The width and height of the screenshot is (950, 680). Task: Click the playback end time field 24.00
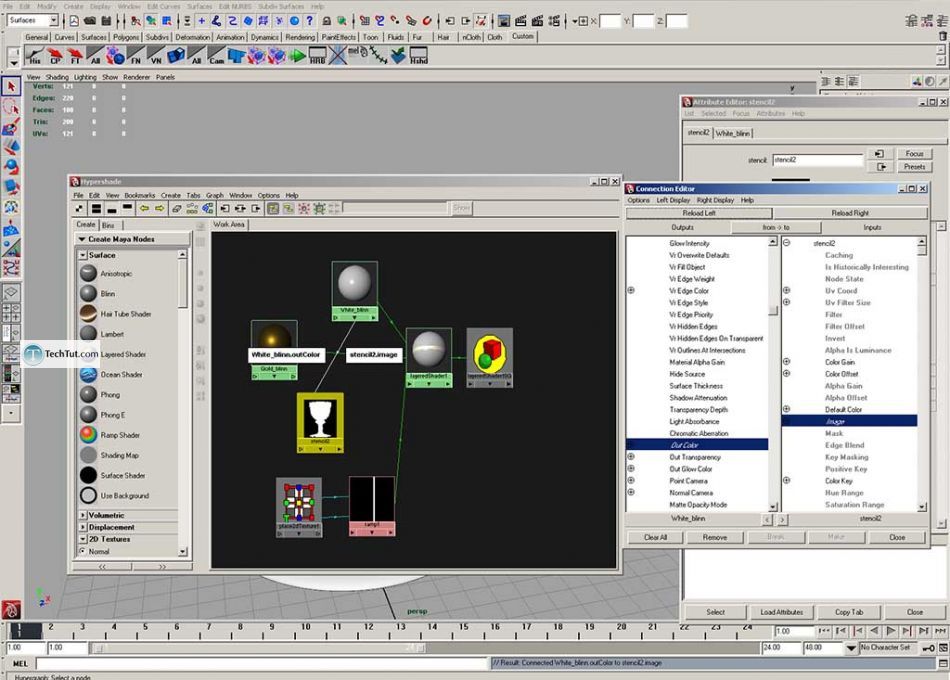tap(780, 648)
